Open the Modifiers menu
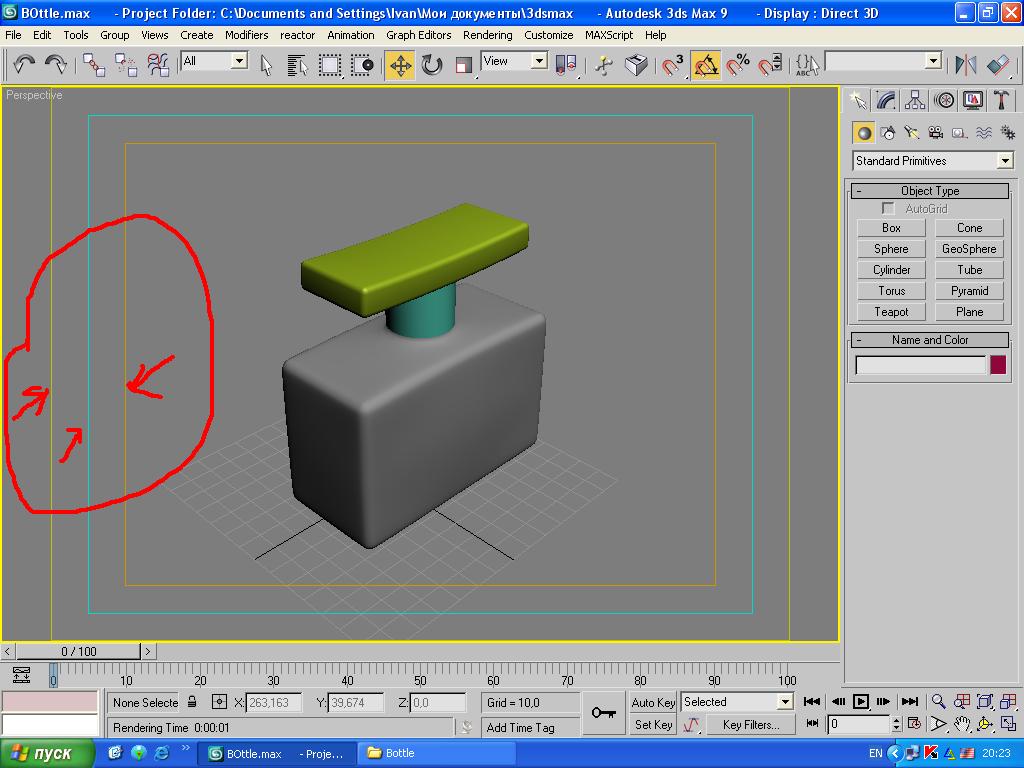This screenshot has height=768, width=1024. [x=246, y=35]
